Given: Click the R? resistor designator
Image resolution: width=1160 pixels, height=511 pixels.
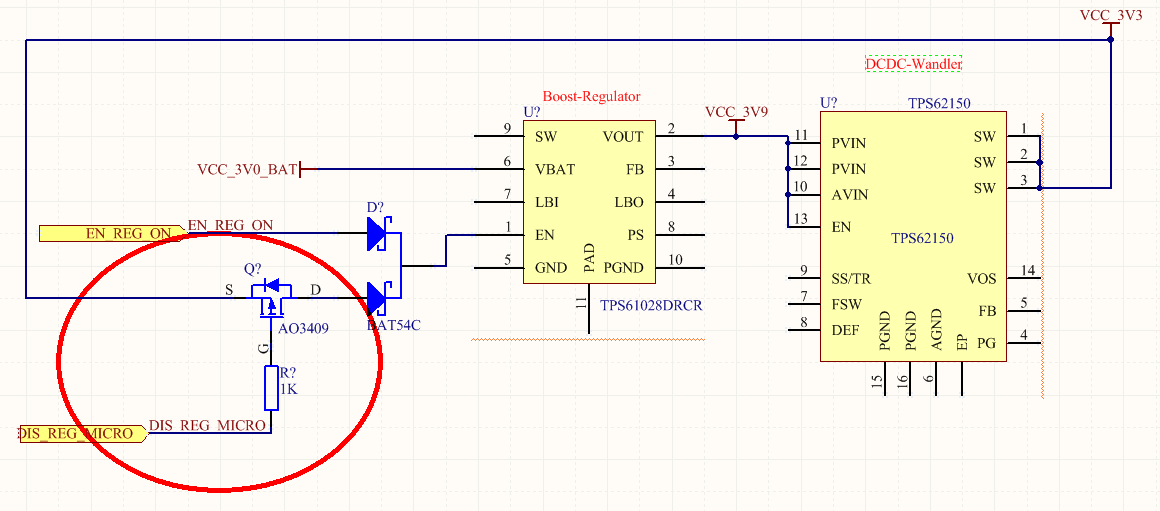Looking at the screenshot, I should pos(289,374).
